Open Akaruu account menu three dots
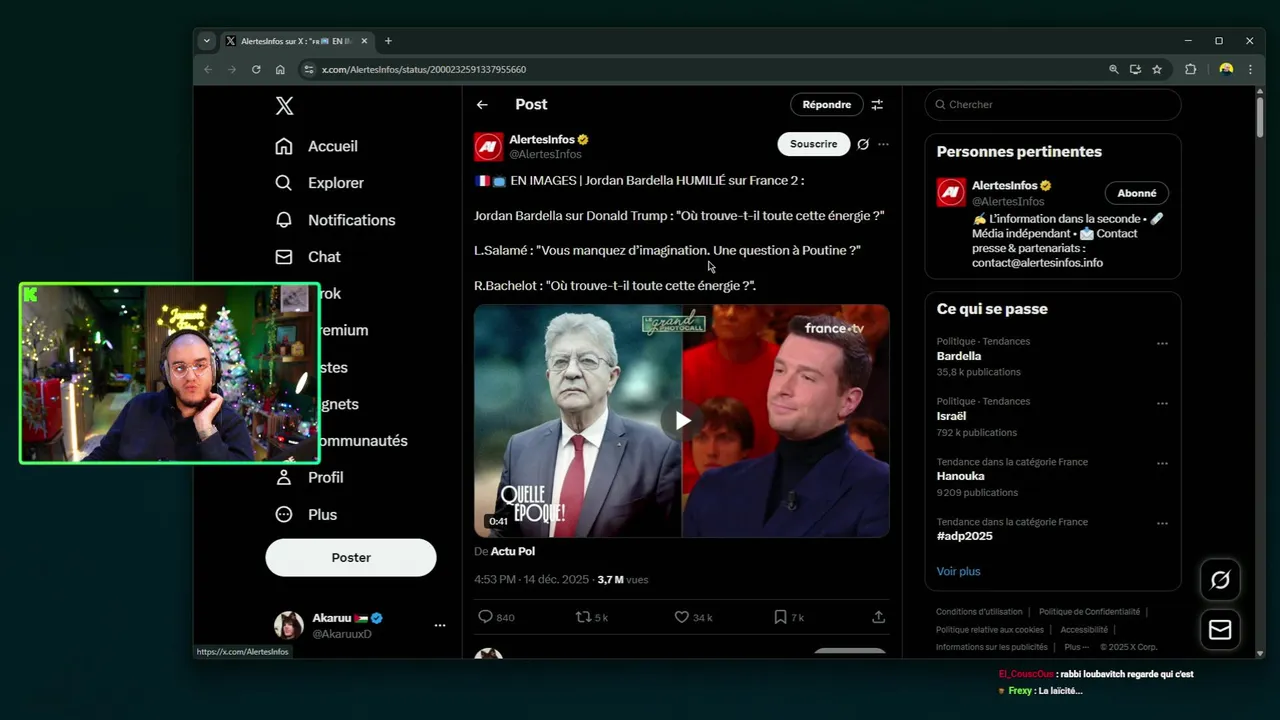Image resolution: width=1280 pixels, height=720 pixels. click(440, 626)
